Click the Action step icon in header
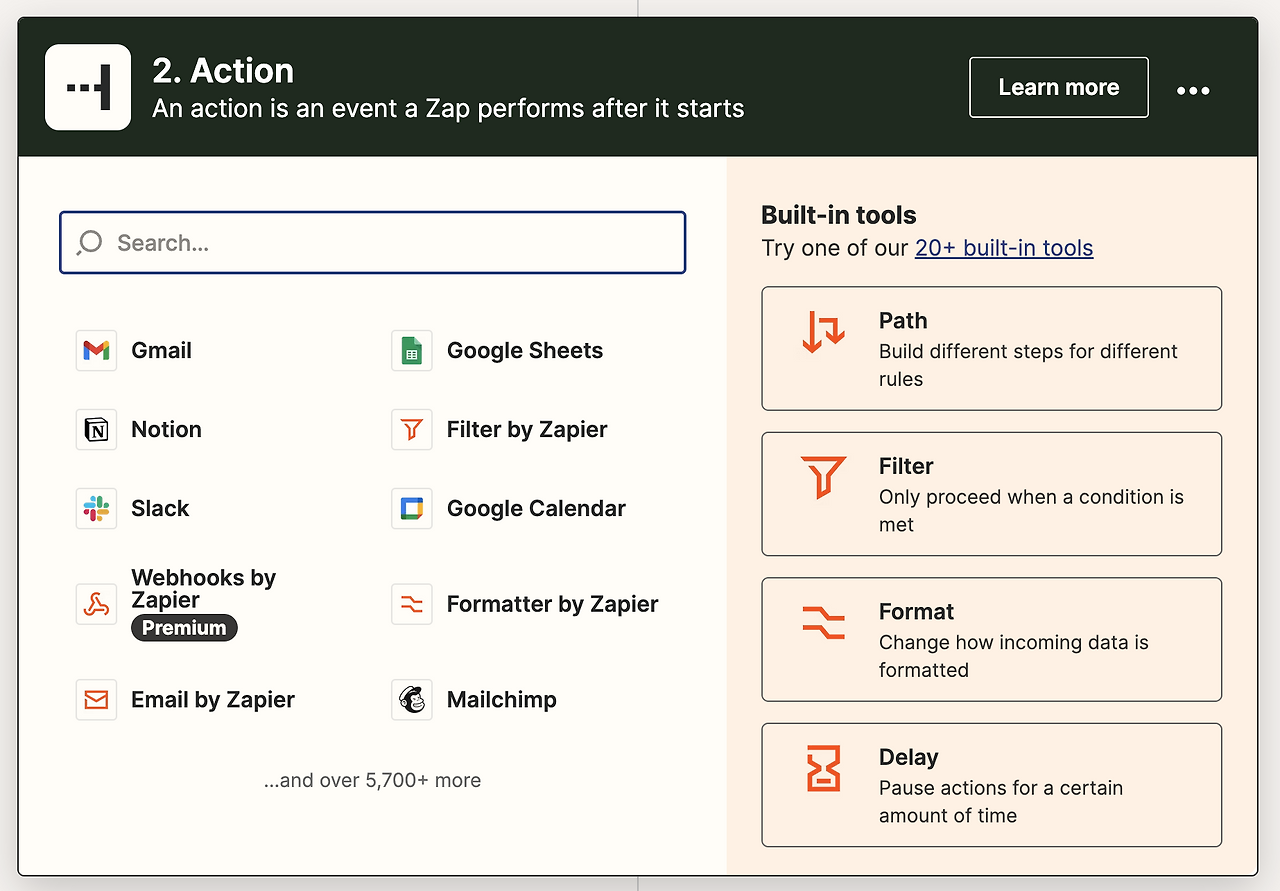This screenshot has width=1280, height=891. [x=88, y=87]
